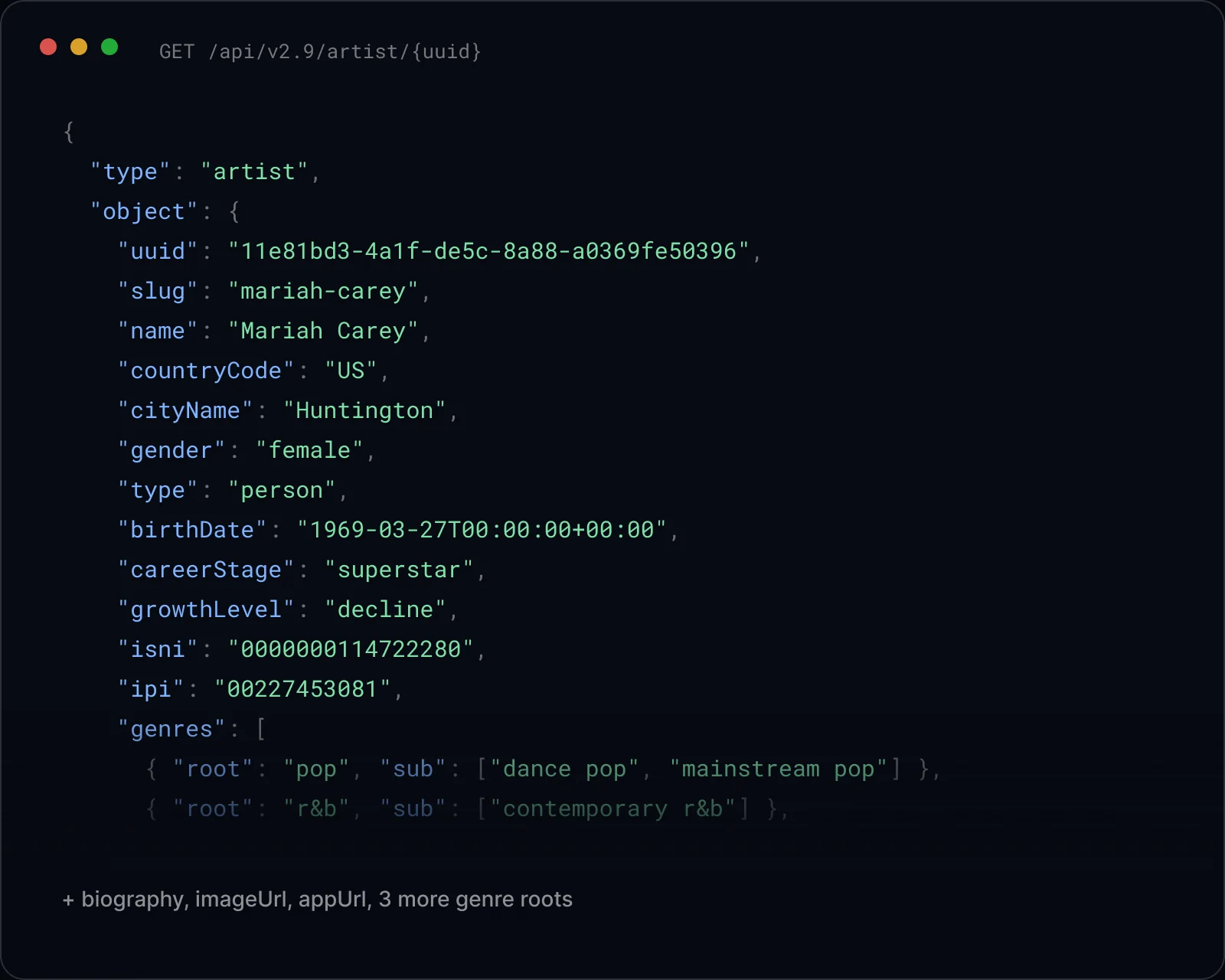Screen dimensions: 1225x980
Task: Click the red close window dot
Action: [48, 47]
